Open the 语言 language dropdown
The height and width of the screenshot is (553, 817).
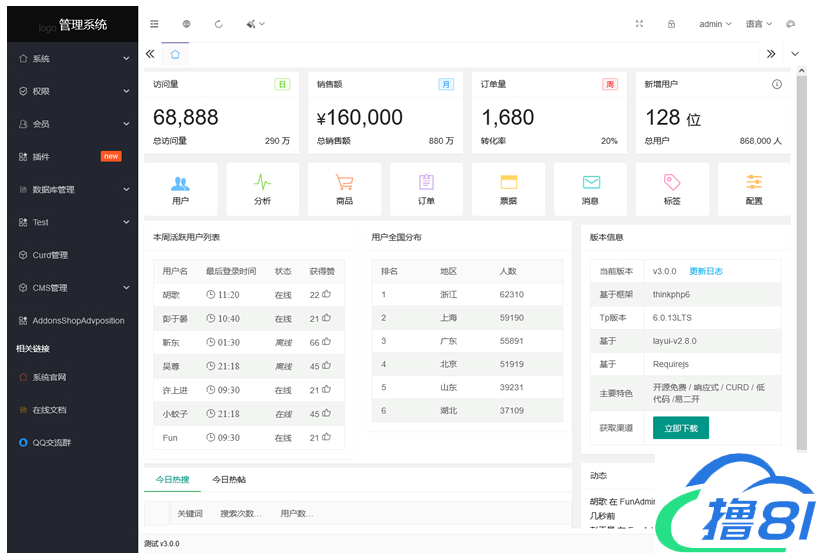(x=758, y=24)
